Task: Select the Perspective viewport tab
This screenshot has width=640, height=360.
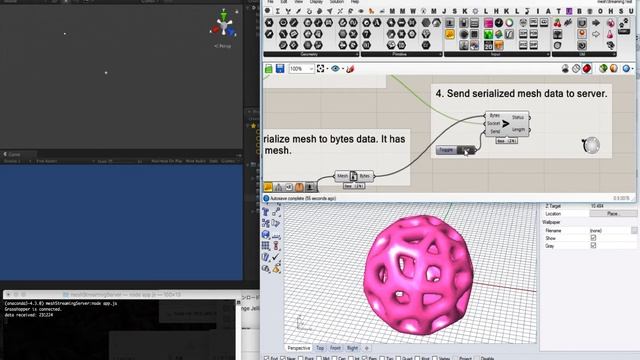Action: pyautogui.click(x=299, y=348)
